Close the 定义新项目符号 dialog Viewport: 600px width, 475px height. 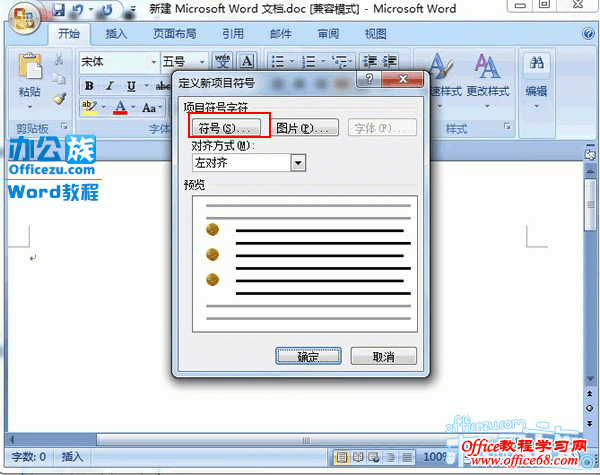(x=403, y=79)
